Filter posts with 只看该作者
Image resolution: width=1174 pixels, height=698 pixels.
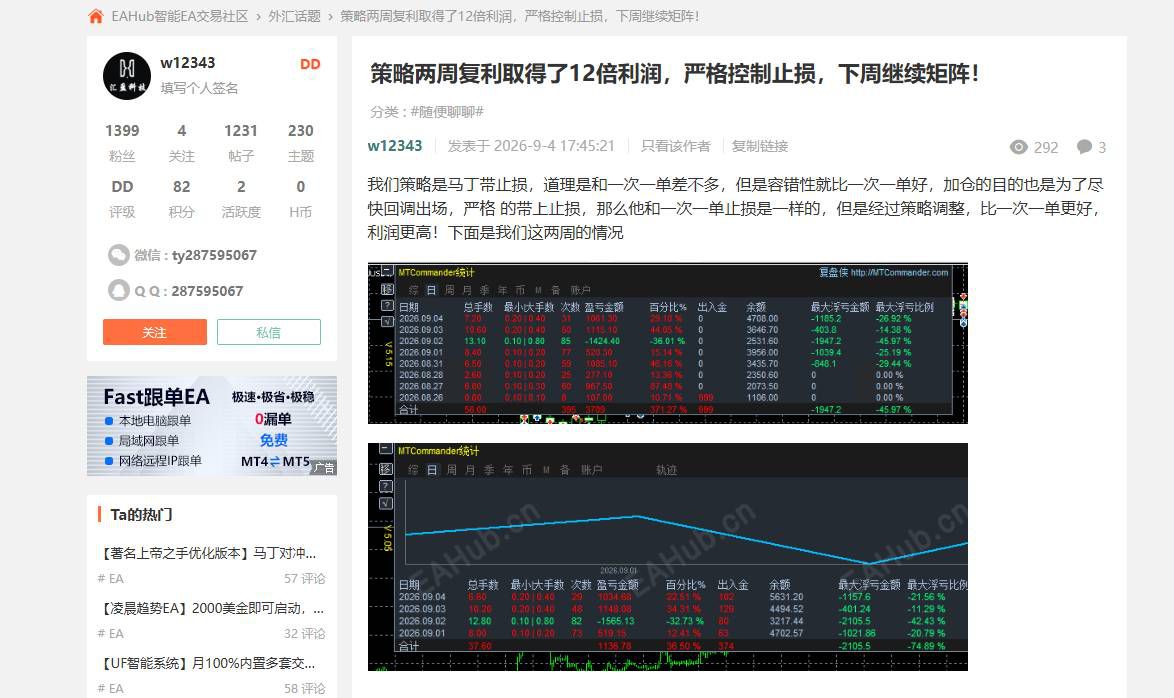(675, 146)
